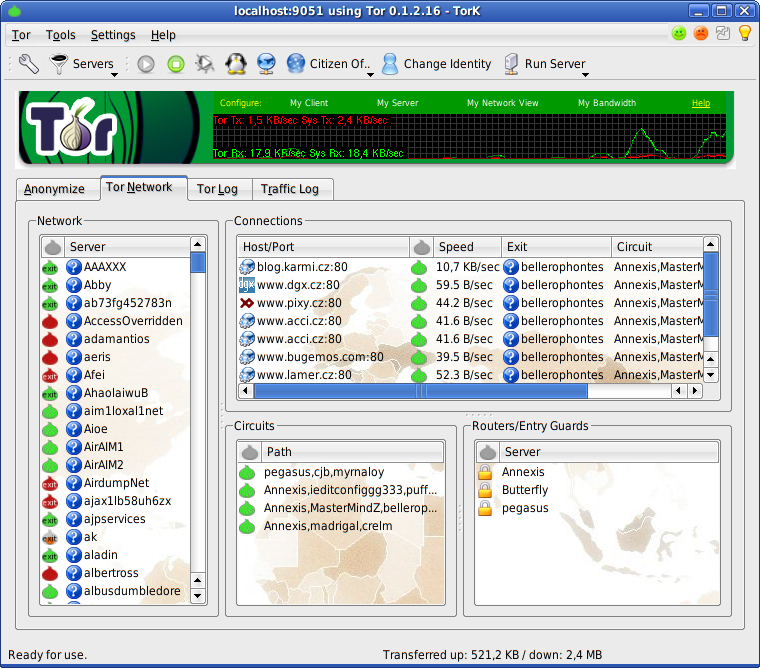The width and height of the screenshot is (760, 668).
Task: Sort connections by Exit column header
Action: (556, 247)
